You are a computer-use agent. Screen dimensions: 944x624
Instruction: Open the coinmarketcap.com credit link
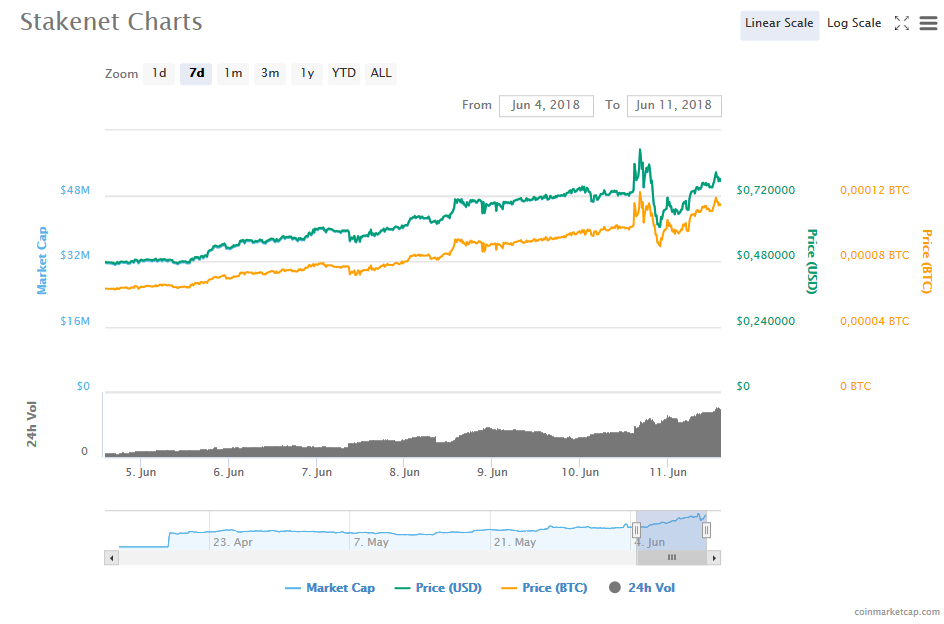(x=896, y=612)
